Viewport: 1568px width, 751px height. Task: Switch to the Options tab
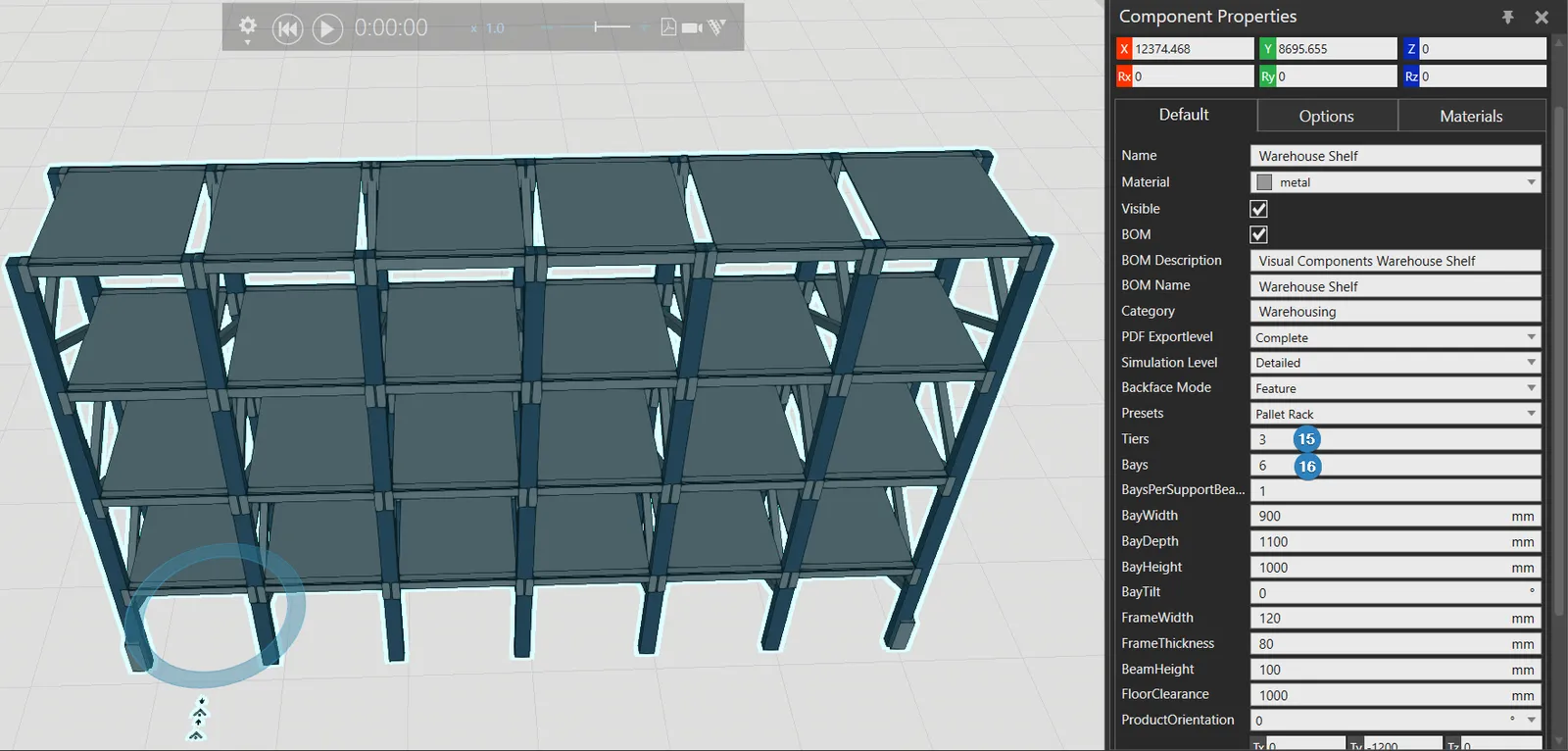(x=1326, y=116)
